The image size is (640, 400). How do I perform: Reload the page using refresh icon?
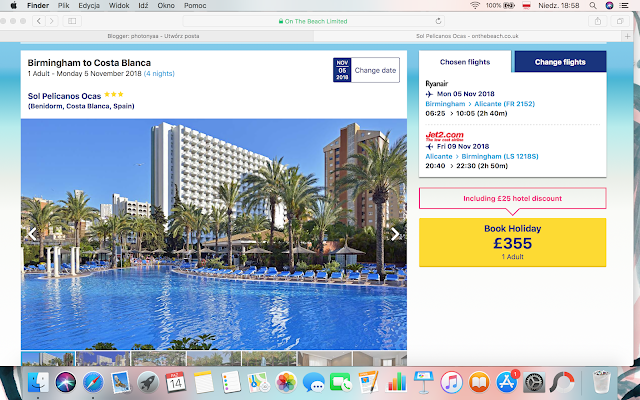pyautogui.click(x=438, y=21)
